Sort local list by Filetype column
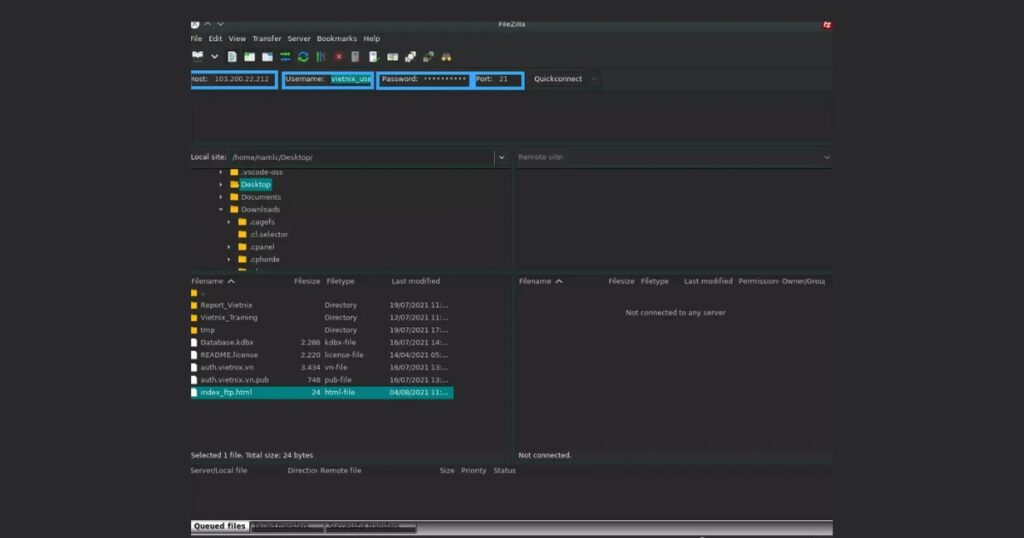 tap(341, 281)
